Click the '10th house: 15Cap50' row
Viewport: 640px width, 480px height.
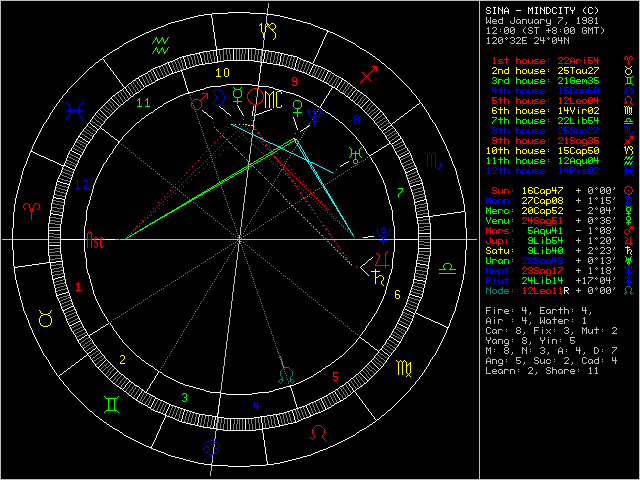(559, 151)
